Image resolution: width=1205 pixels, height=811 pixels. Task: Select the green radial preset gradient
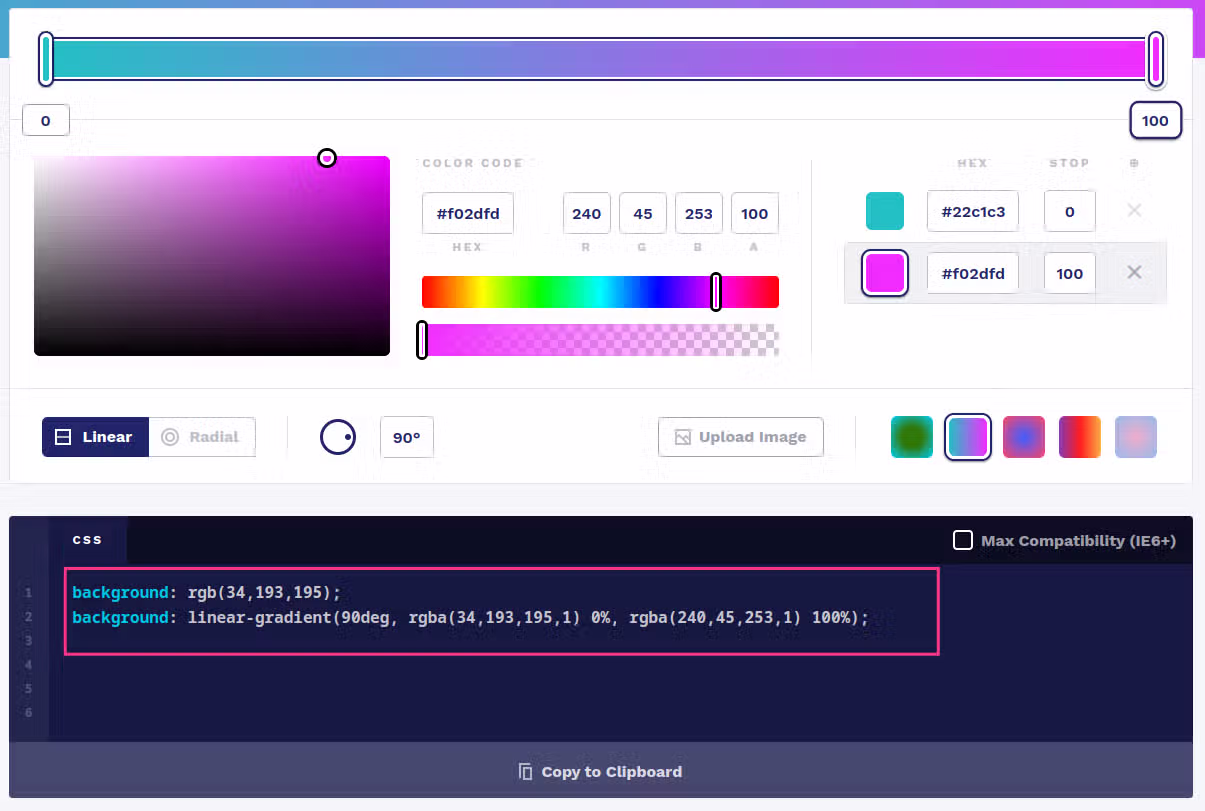tap(911, 437)
